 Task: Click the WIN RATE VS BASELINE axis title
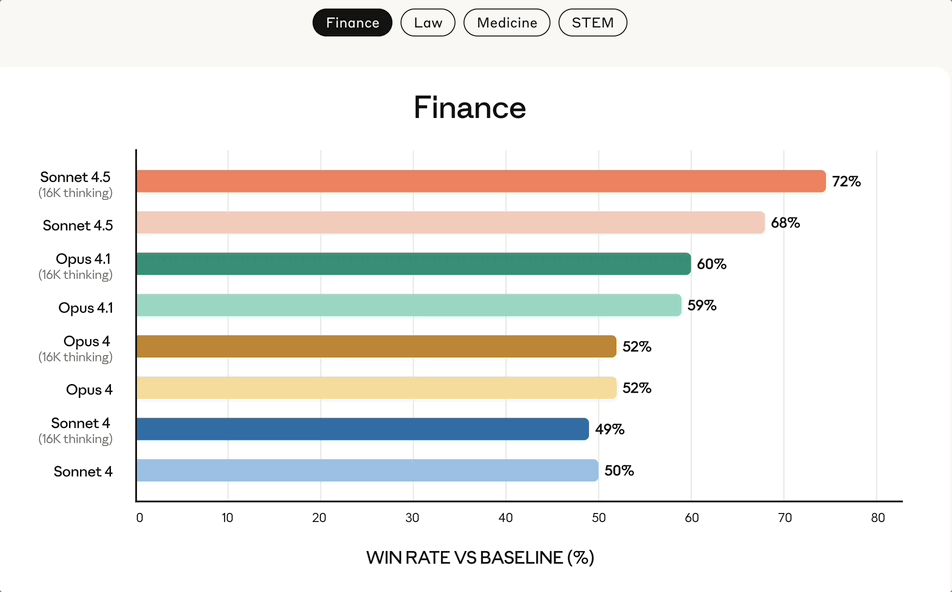point(480,557)
